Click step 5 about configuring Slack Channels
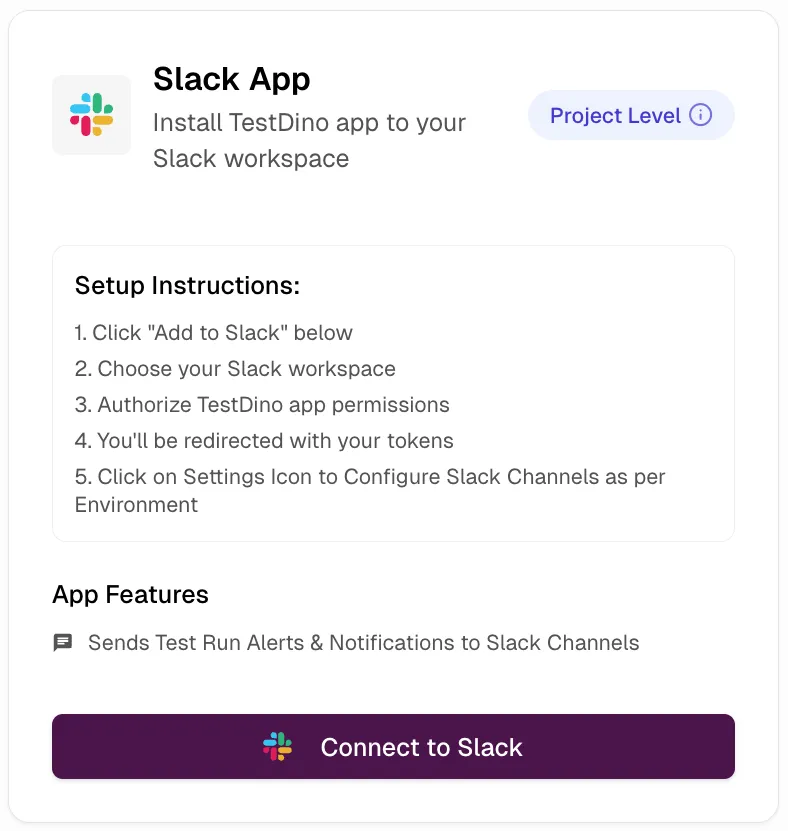 pos(370,477)
